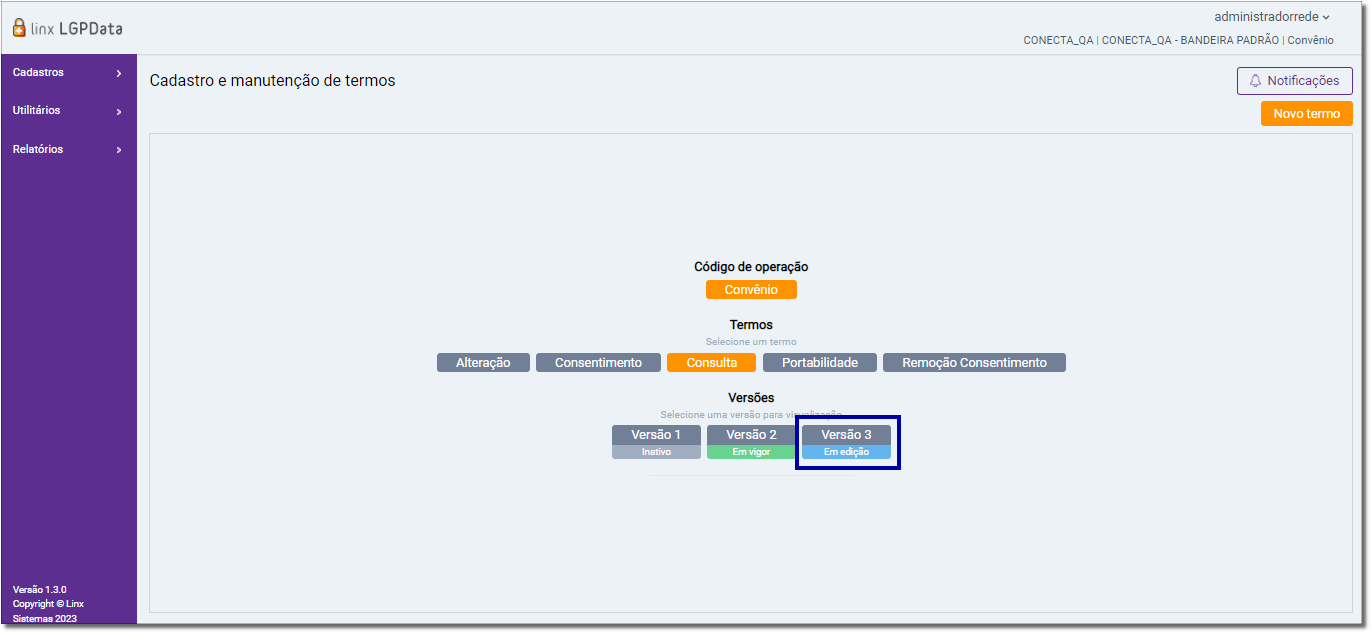Image resolution: width=1371 pixels, height=633 pixels.
Task: Expand the Cadastros menu chevron
Action: click(119, 73)
